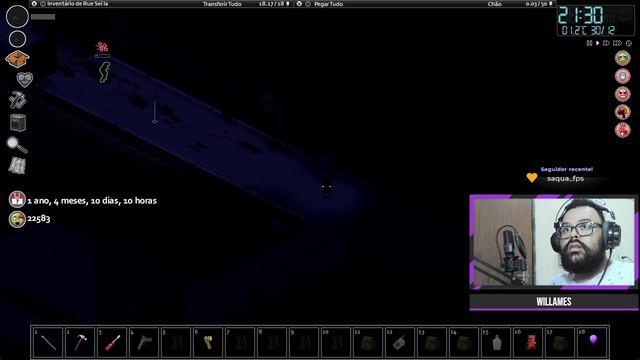The height and width of the screenshot is (360, 640).
Task: Toggle pin on the character inventory panel
Action: [x=288, y=4]
